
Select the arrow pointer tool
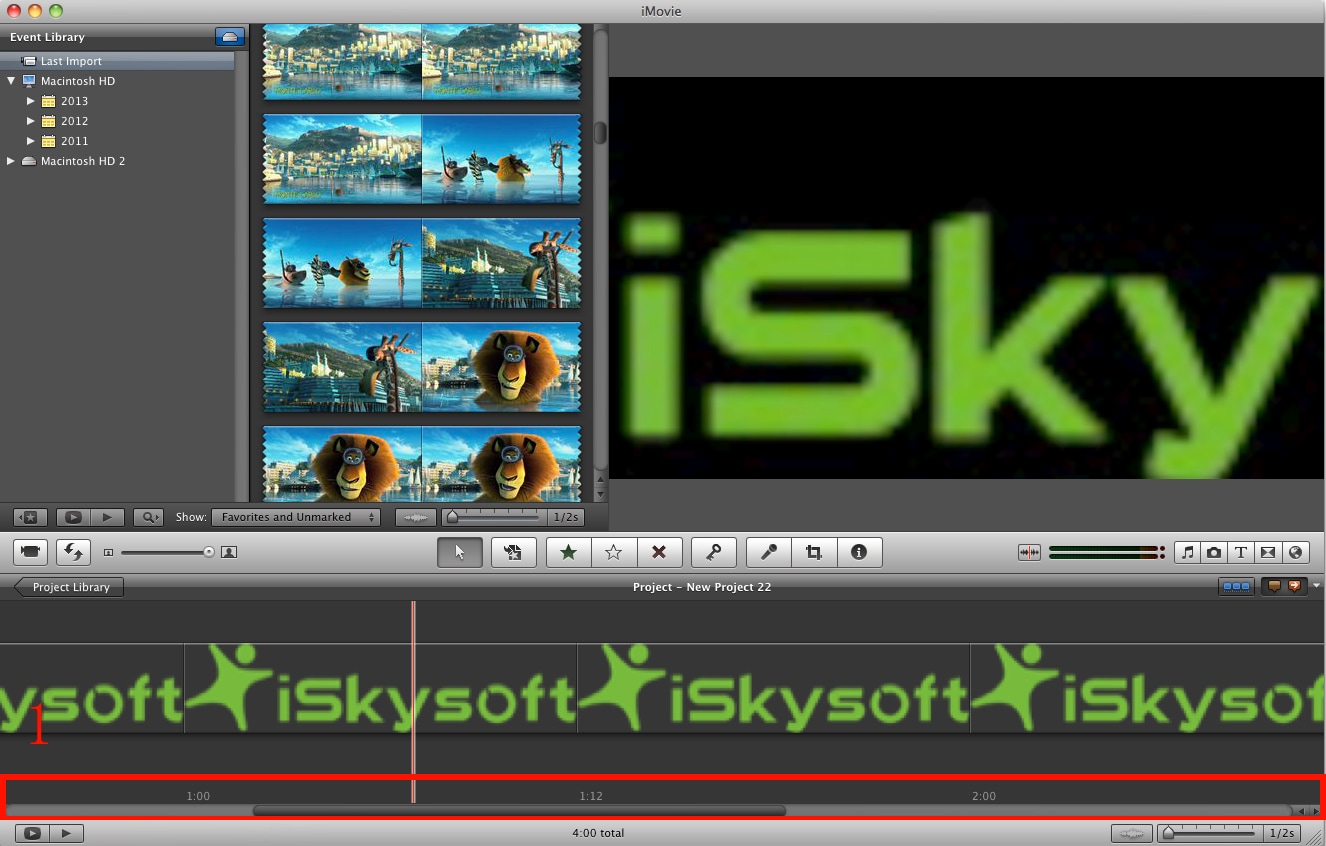point(460,552)
